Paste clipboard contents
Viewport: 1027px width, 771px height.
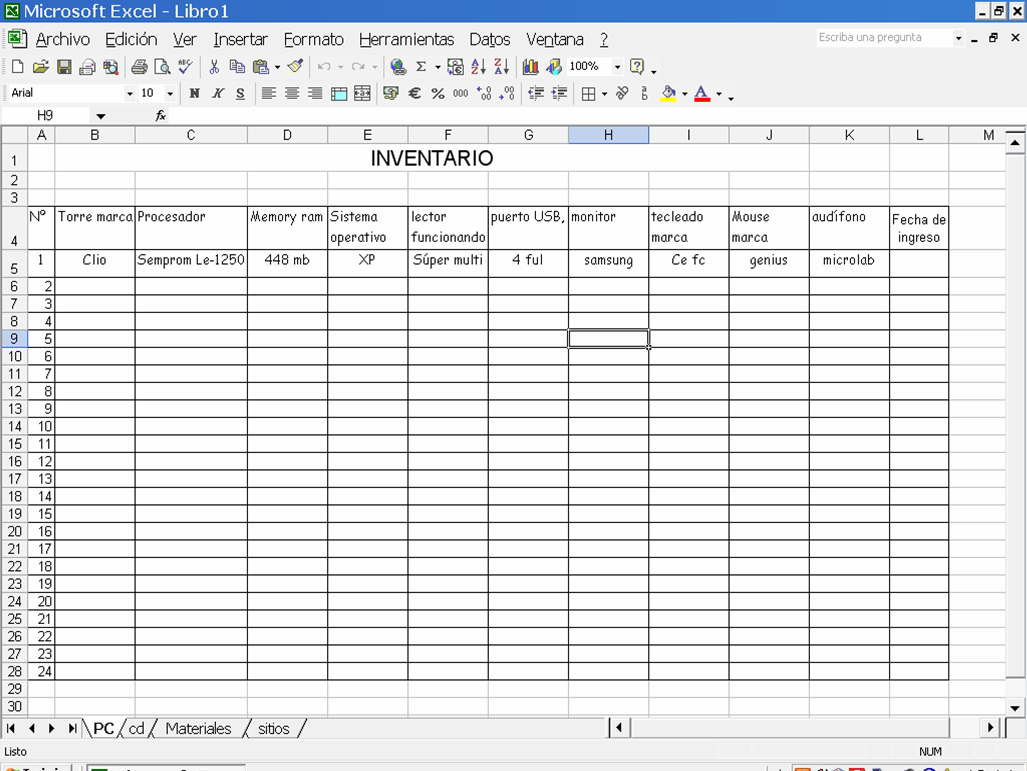pyautogui.click(x=261, y=67)
